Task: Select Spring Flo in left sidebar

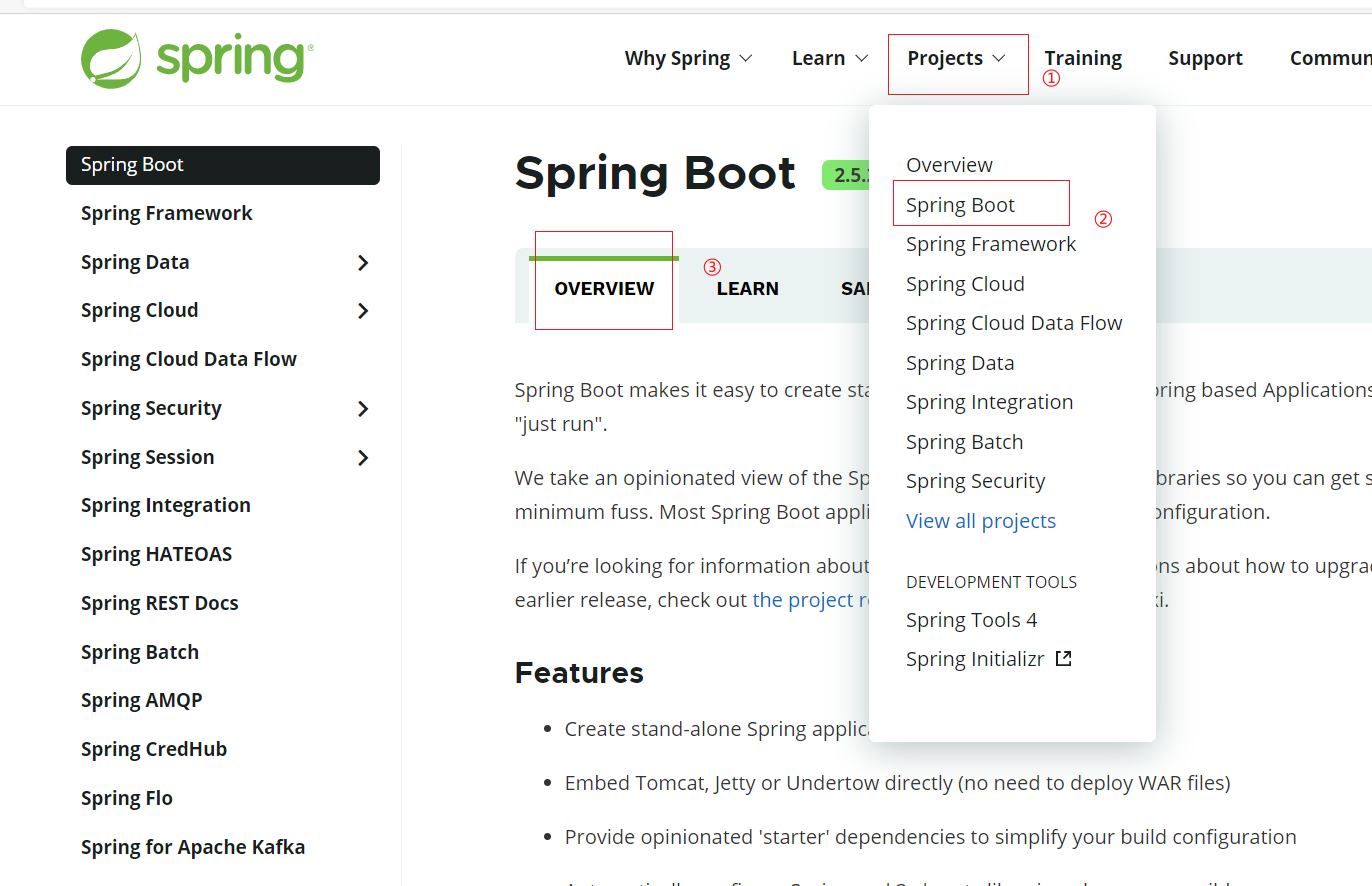Action: point(127,798)
